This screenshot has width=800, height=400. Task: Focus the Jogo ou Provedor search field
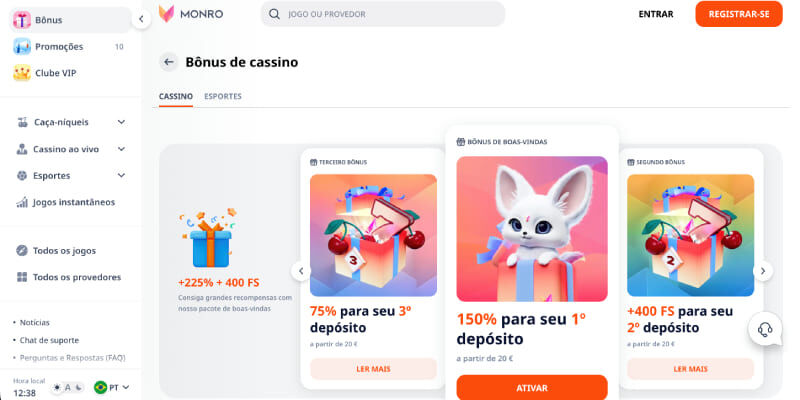click(x=383, y=14)
